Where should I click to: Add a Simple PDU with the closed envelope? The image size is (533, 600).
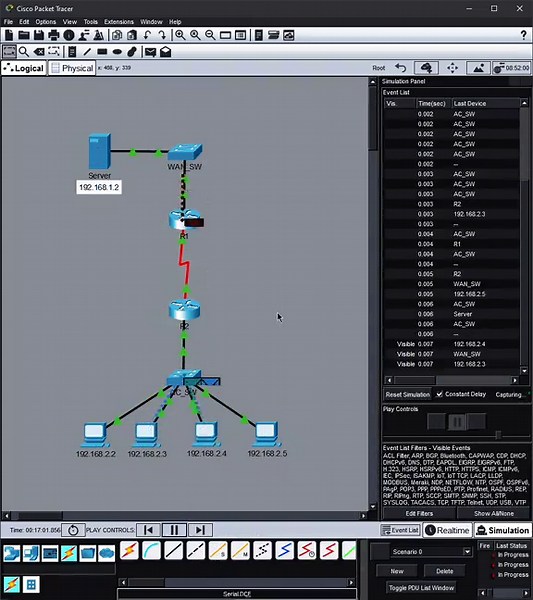pos(150,52)
